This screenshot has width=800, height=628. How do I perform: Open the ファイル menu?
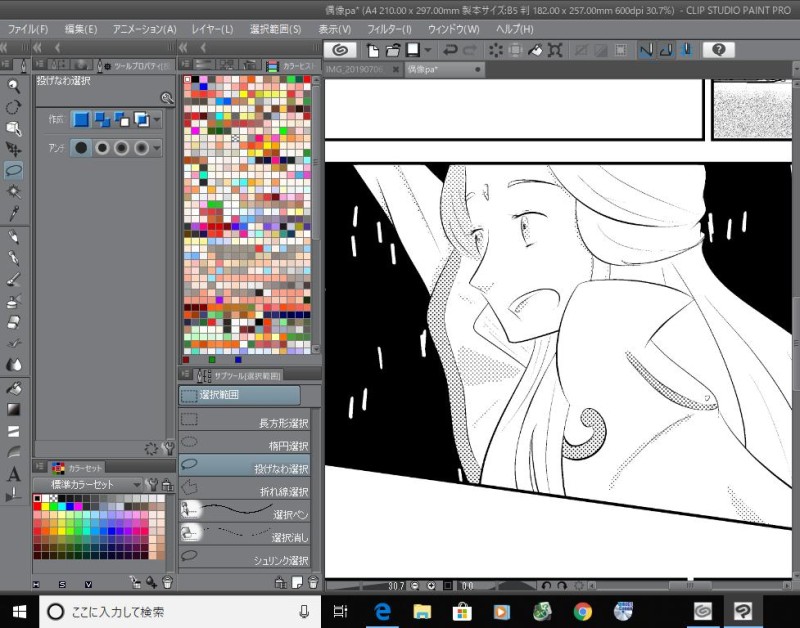[29, 29]
